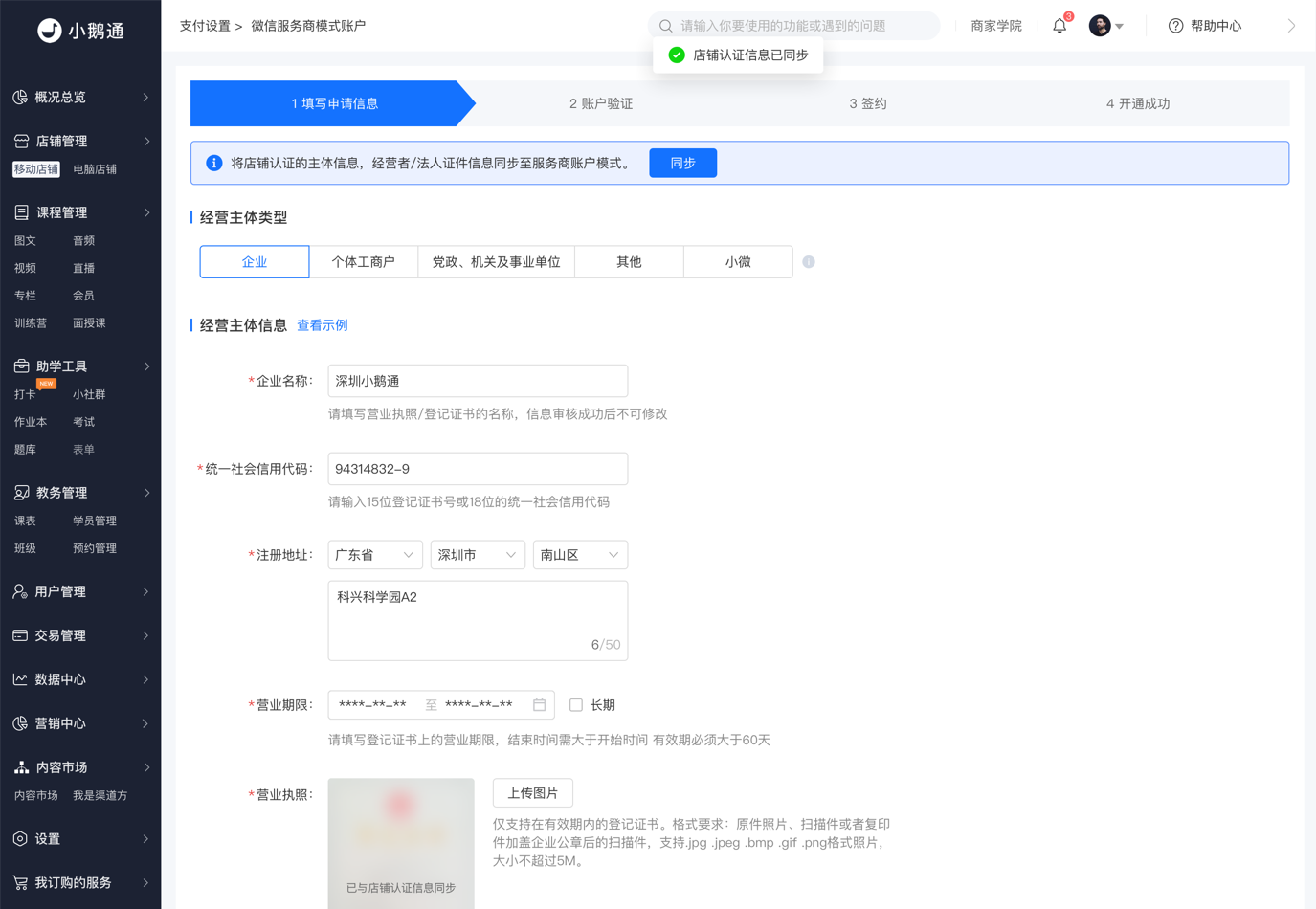Check the 长期 checkbox
The height and width of the screenshot is (909, 1316).
click(x=576, y=705)
